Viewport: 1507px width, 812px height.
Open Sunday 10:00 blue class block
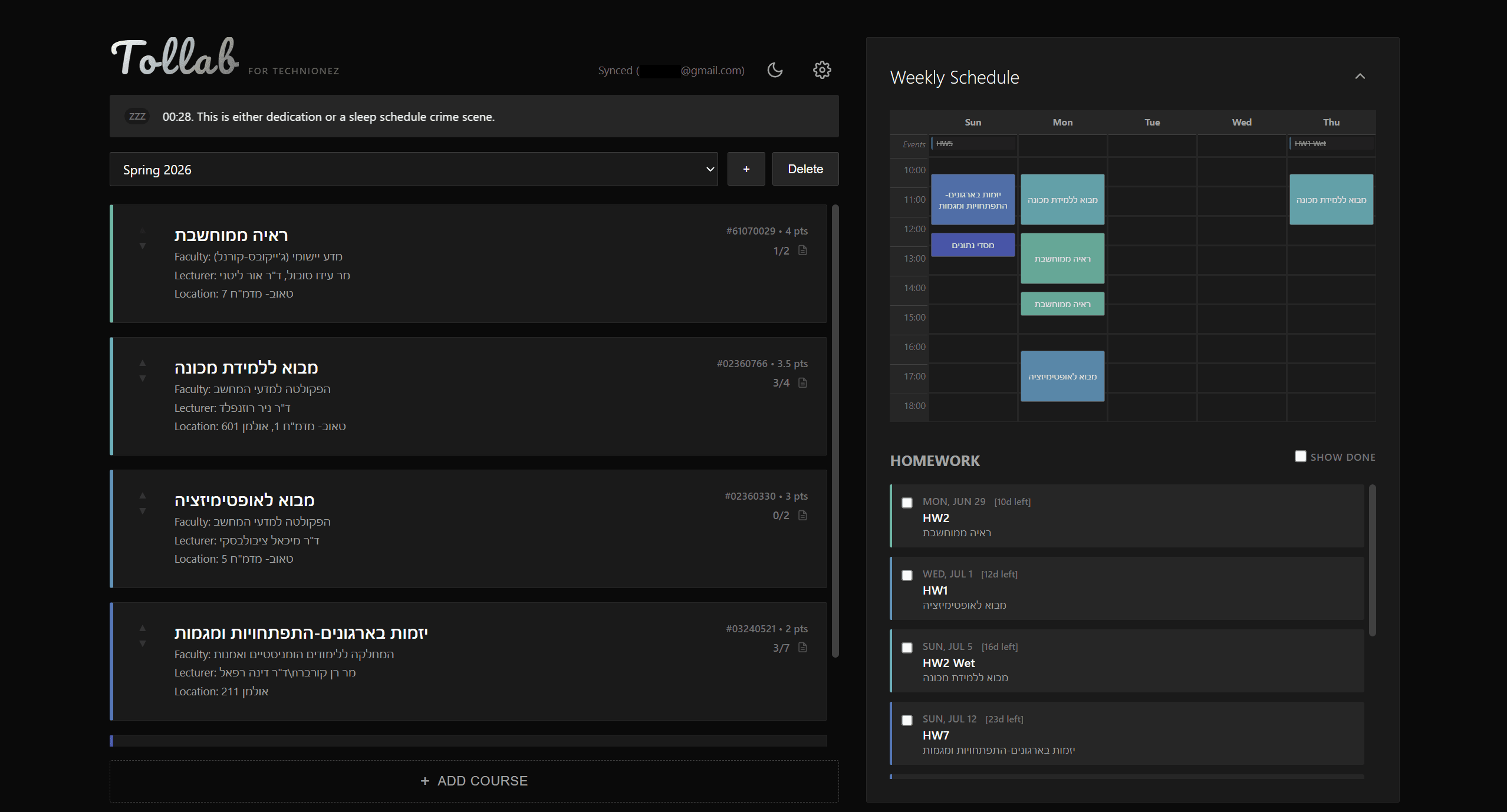[x=973, y=200]
